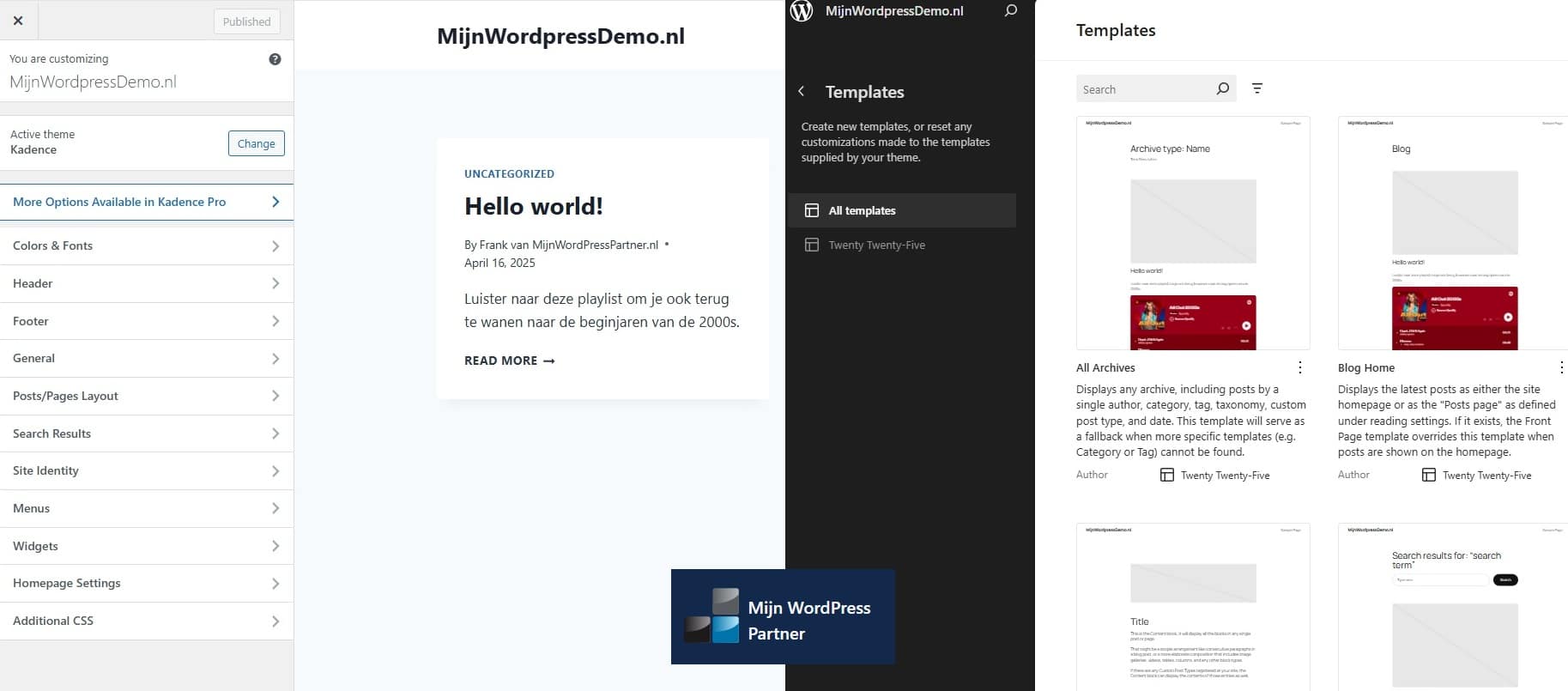This screenshot has width=1568, height=691.
Task: Click the search magnifier in the Templates search box
Action: (1222, 88)
